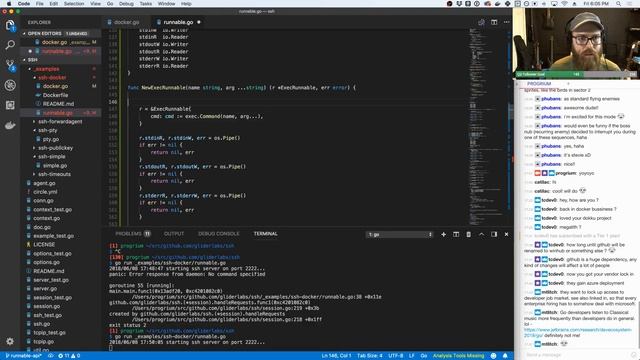Open the File menu
The height and width of the screenshot is (360, 640).
point(40,4)
